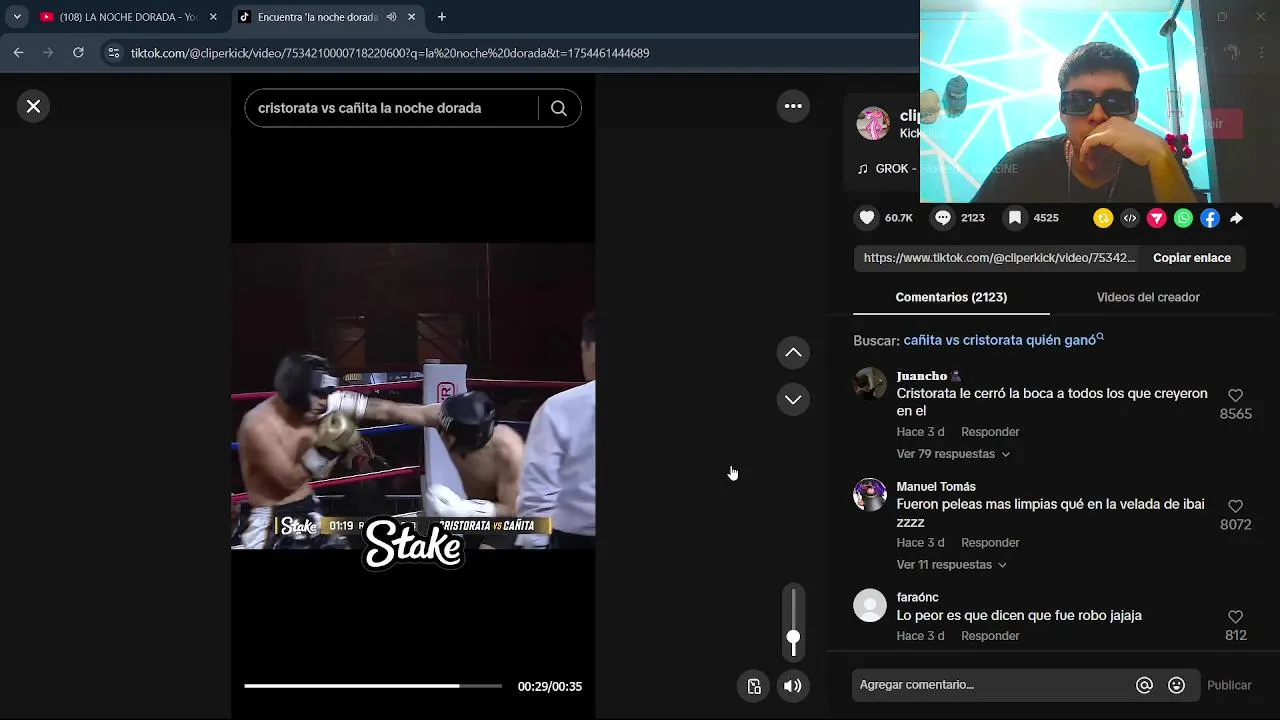Go to next video with down arrow
This screenshot has width=1280, height=720.
coord(793,399)
